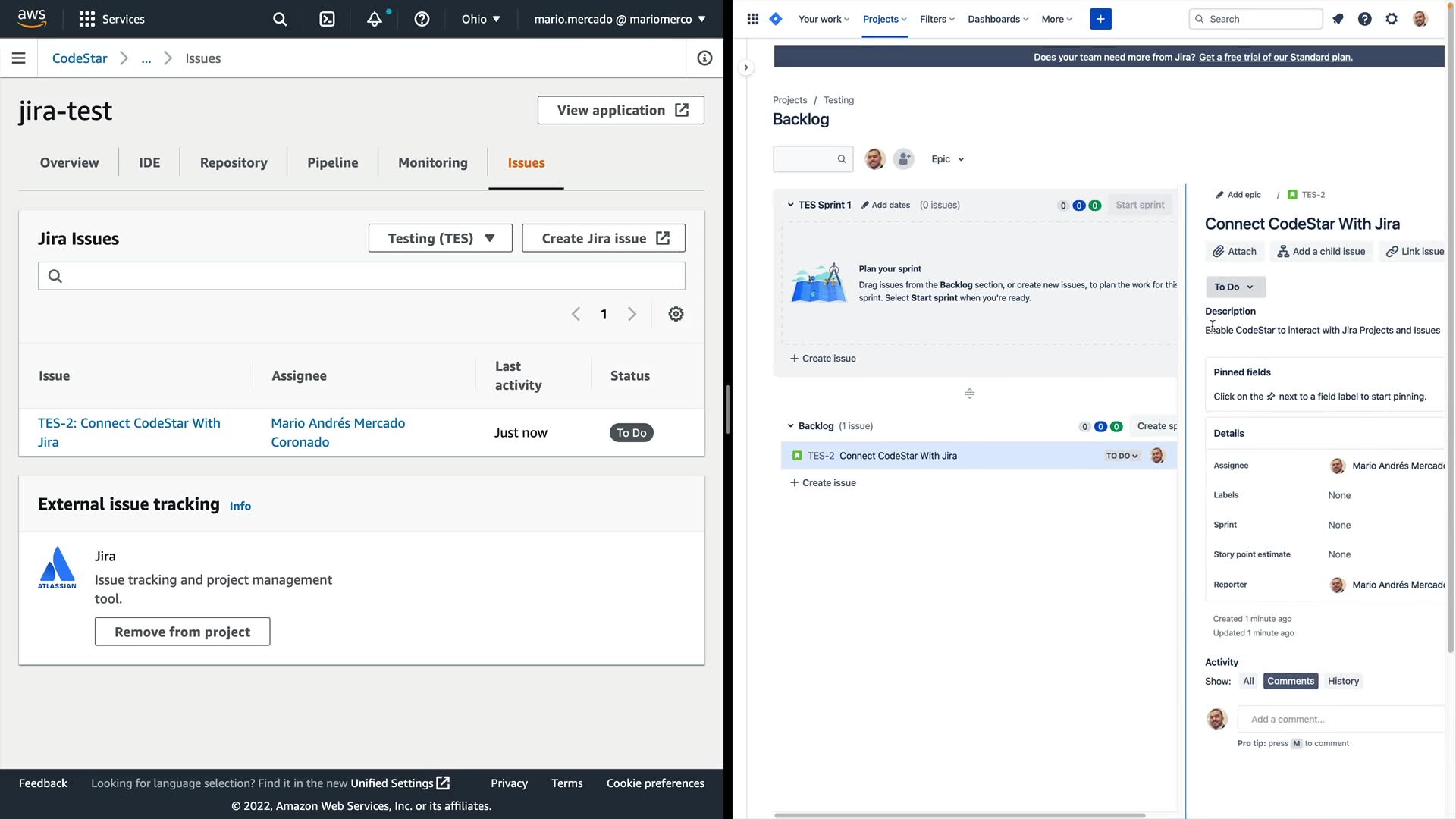Open the AWS hamburger navigation menu
This screenshot has width=1456, height=819.
click(19, 58)
